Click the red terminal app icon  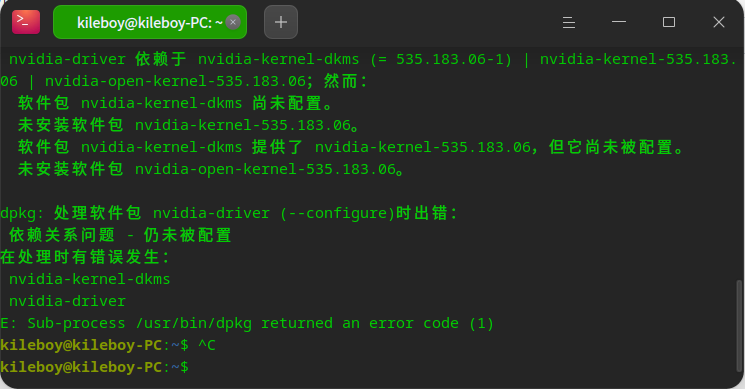pos(26,22)
